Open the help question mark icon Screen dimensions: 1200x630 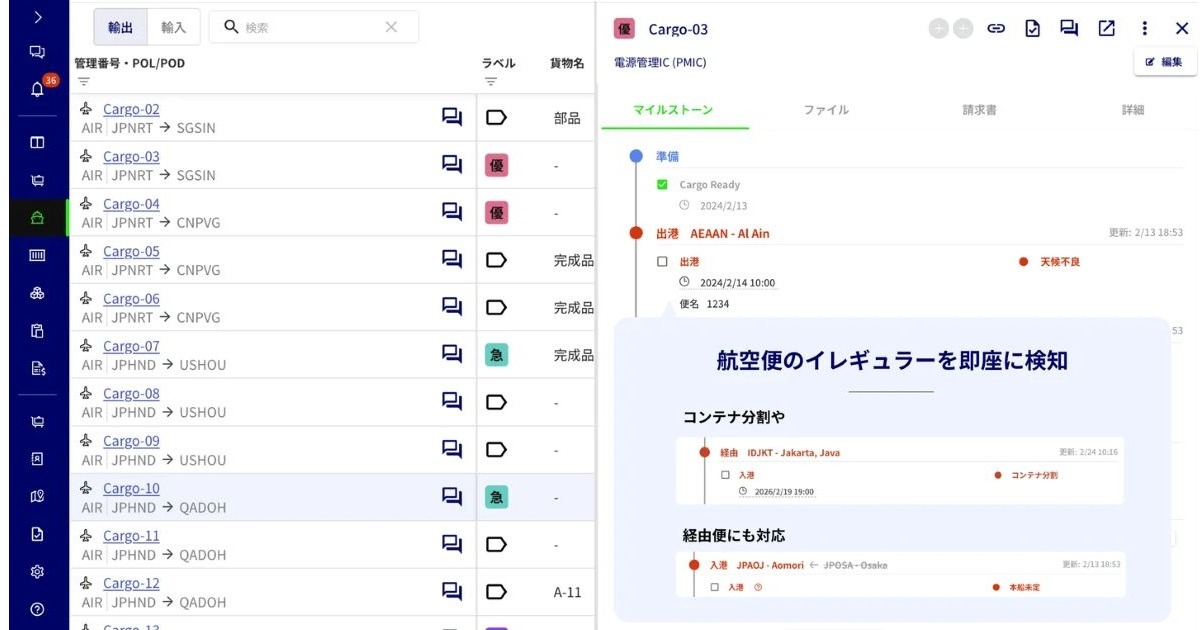click(x=37, y=609)
